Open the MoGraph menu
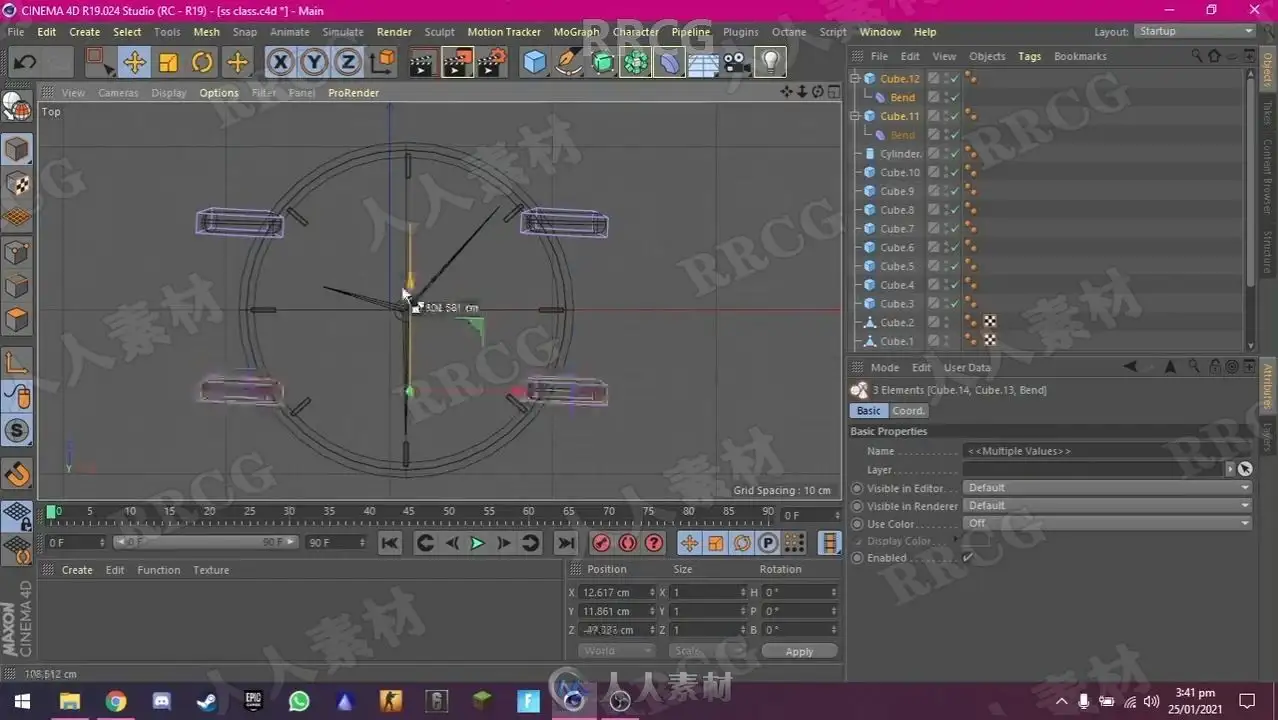 576,32
